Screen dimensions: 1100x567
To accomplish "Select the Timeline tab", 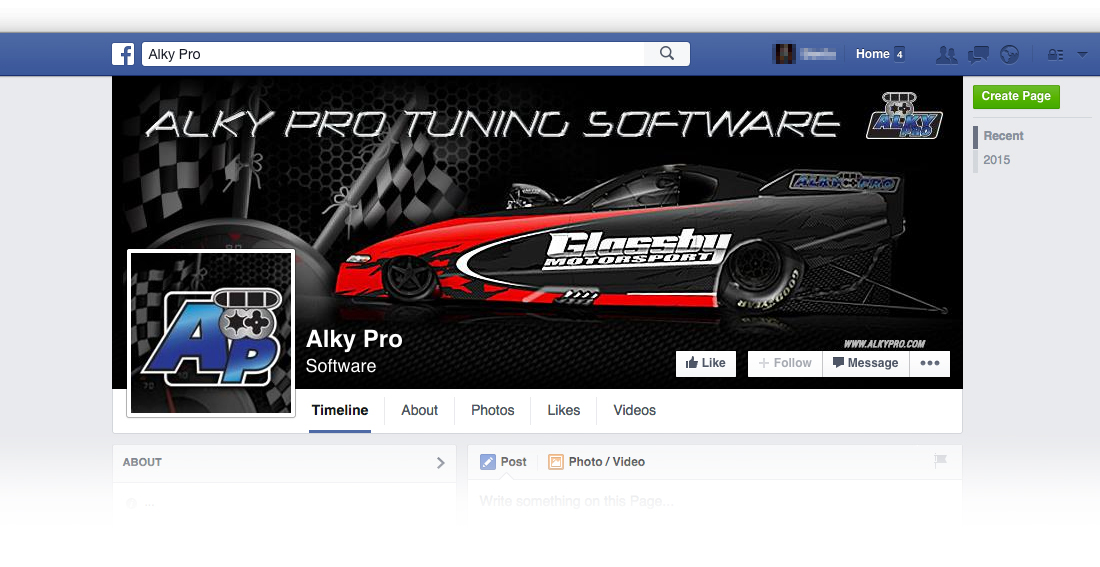I will [x=340, y=411].
